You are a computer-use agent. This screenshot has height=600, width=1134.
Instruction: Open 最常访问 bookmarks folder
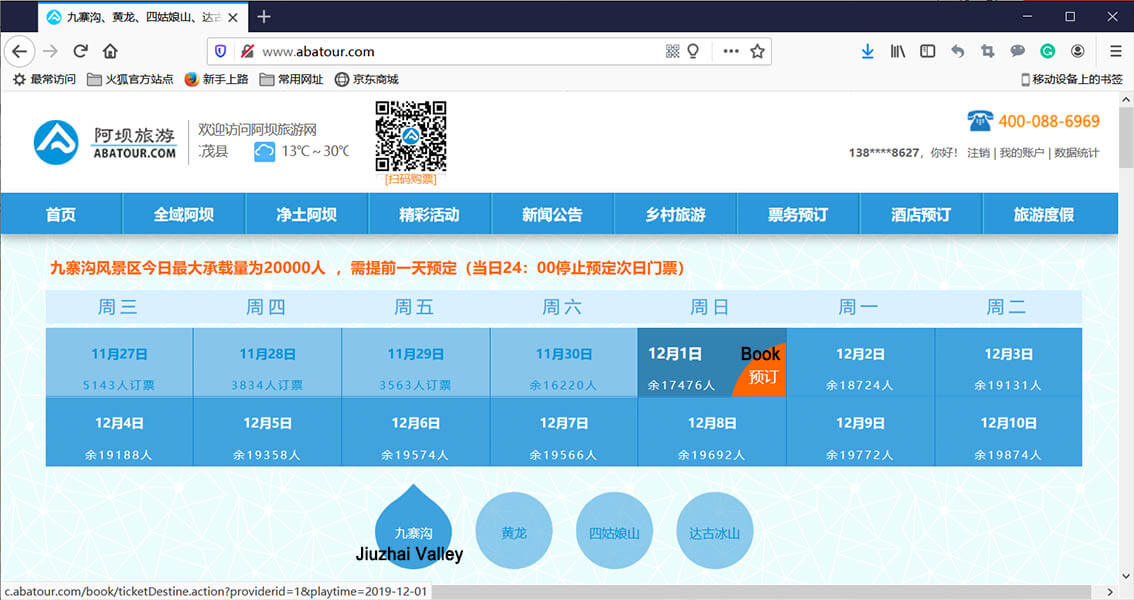point(44,80)
